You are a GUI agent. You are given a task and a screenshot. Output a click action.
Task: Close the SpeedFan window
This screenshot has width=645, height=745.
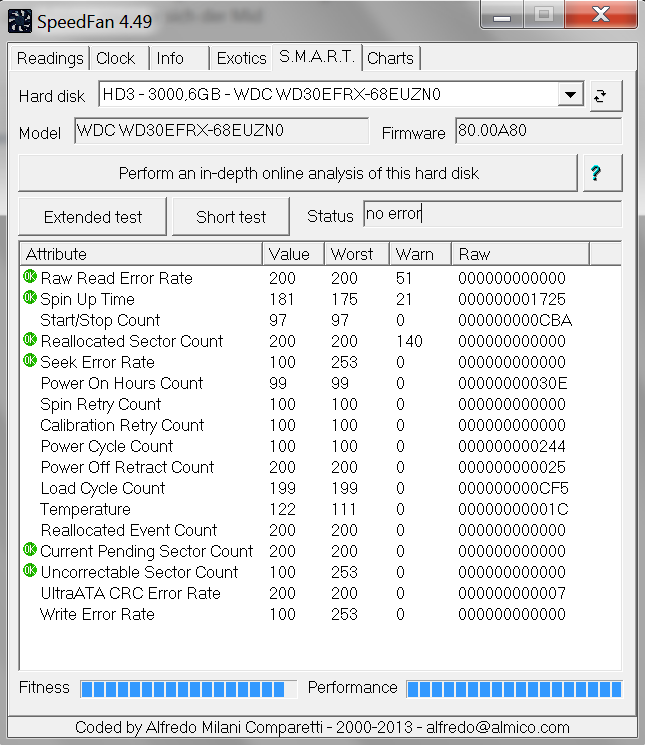pyautogui.click(x=601, y=14)
